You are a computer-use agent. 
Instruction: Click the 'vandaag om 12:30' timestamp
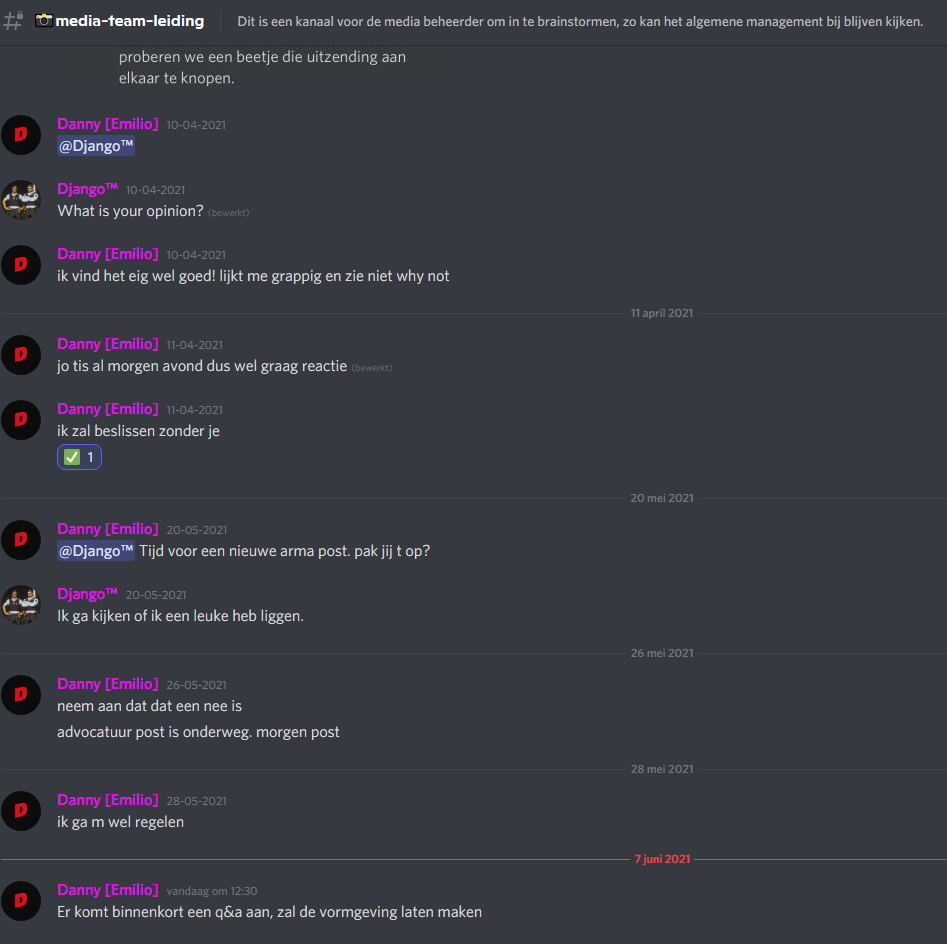click(211, 891)
